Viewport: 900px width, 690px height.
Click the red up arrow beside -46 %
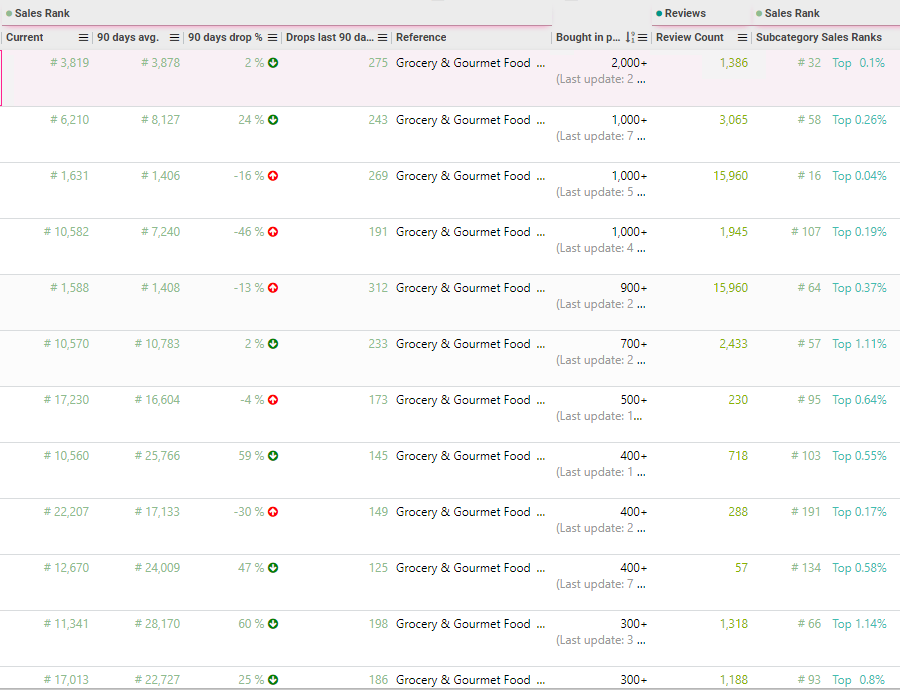[273, 232]
